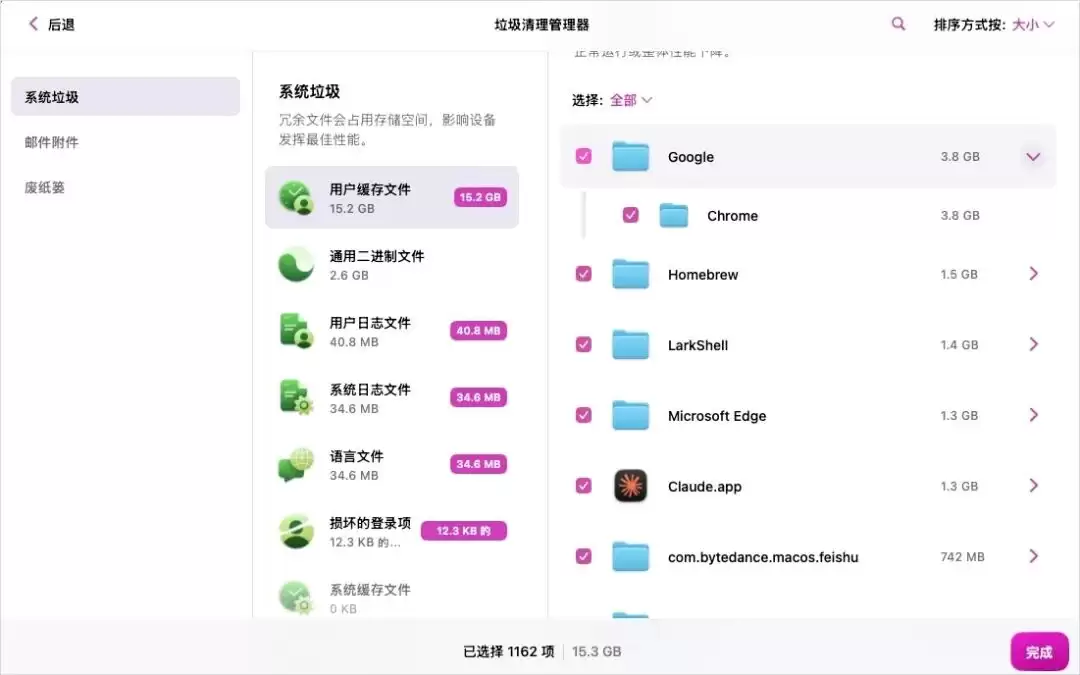
Task: Click the 34.6 MB badge on 系统日志文件
Action: coord(478,397)
